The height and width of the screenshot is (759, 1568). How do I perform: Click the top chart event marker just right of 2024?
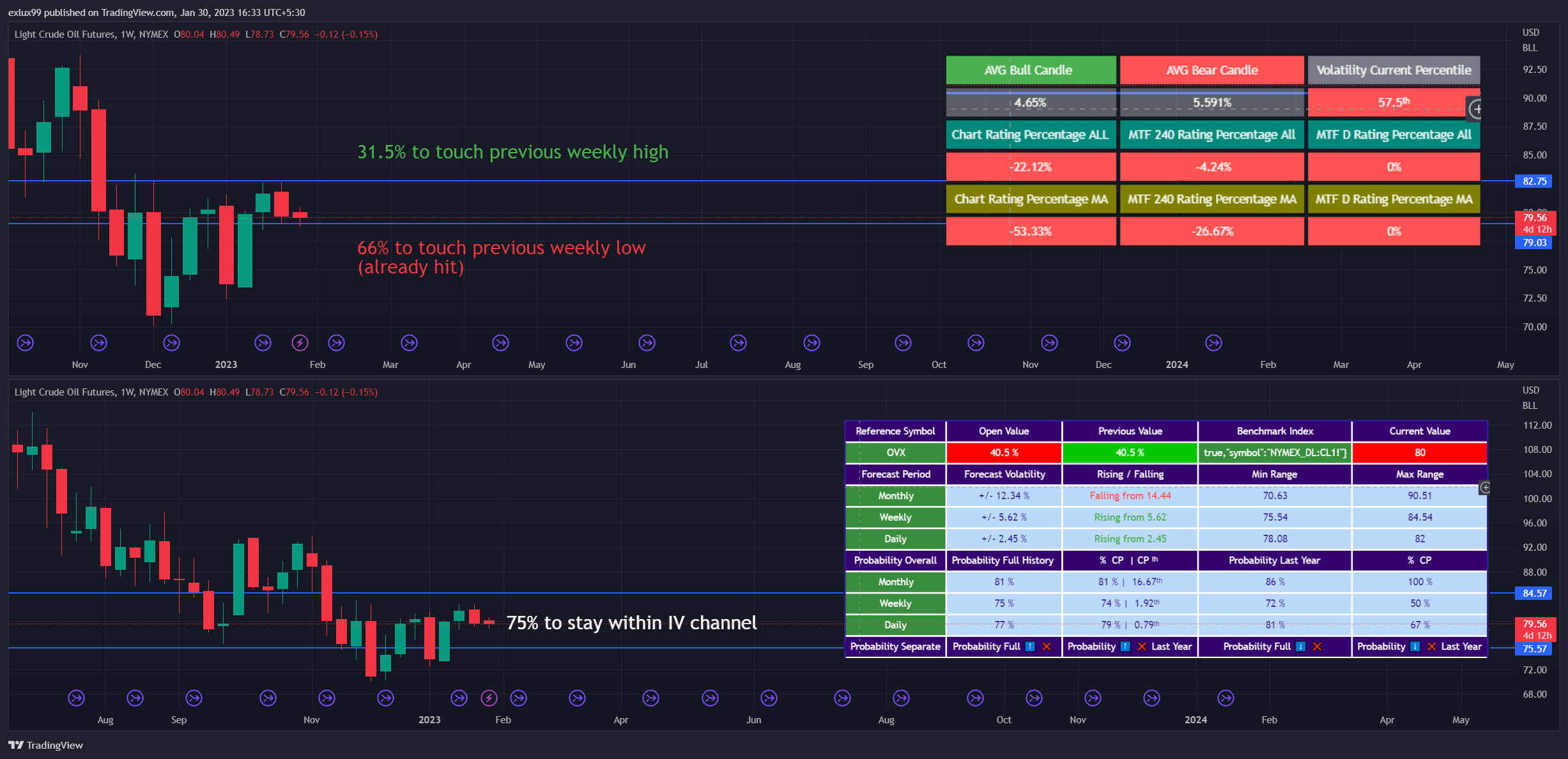pos(1213,343)
